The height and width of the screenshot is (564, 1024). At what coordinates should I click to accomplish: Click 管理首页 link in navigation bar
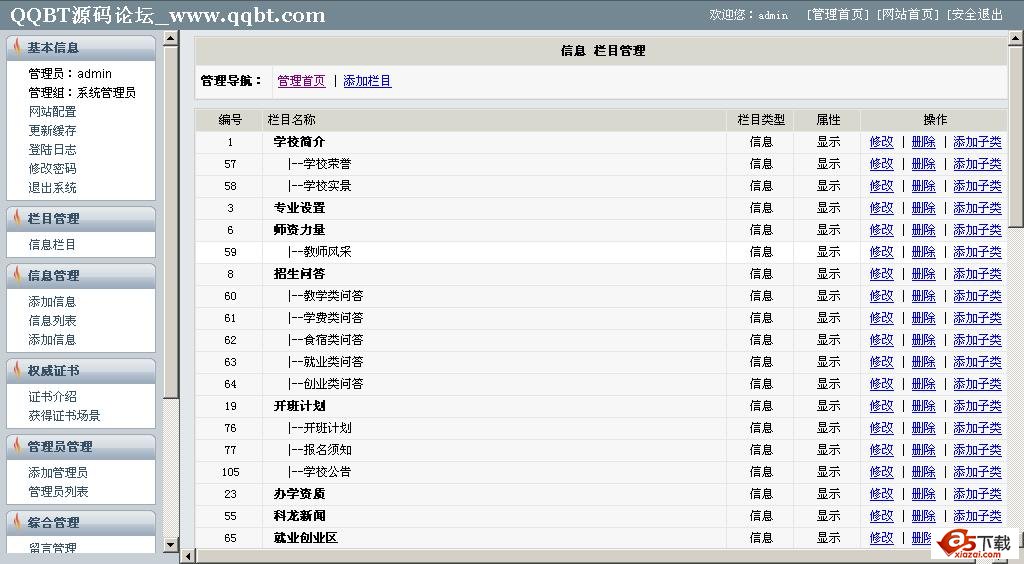coord(301,81)
